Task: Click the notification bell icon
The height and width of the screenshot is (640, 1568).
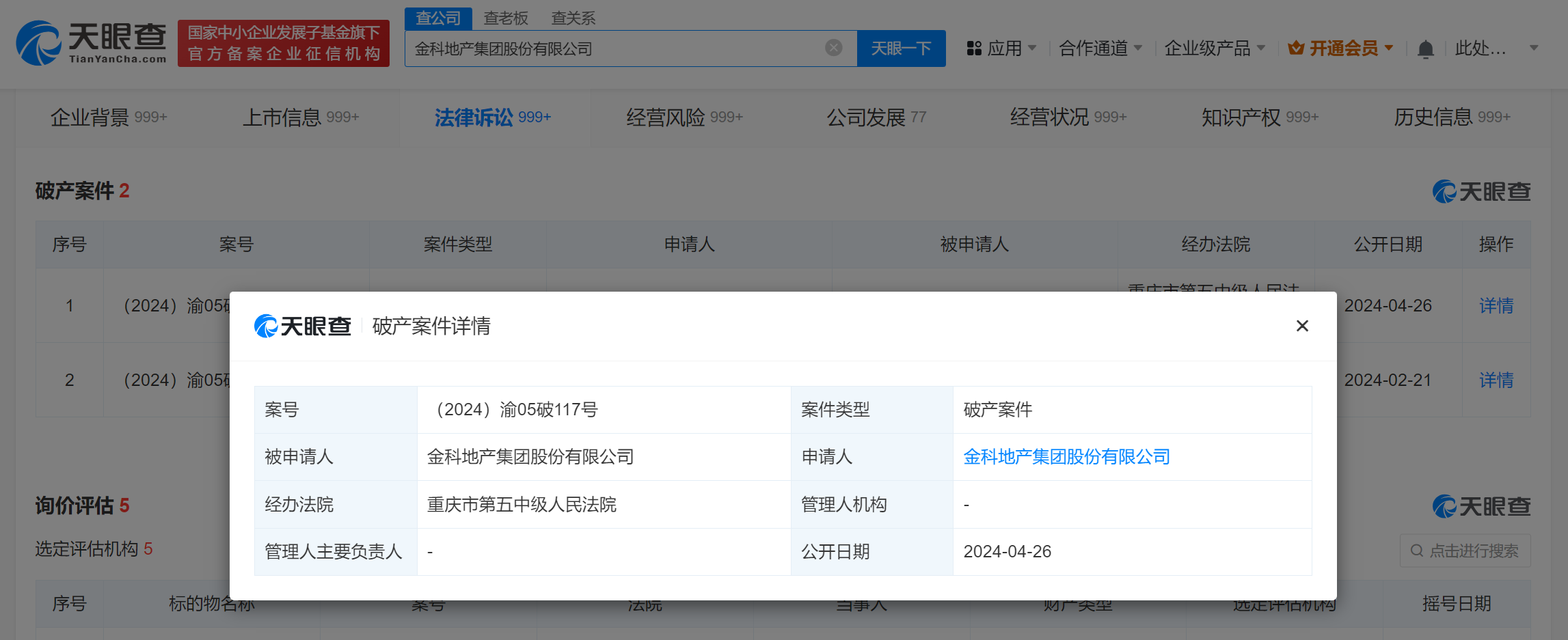Action: click(1425, 48)
